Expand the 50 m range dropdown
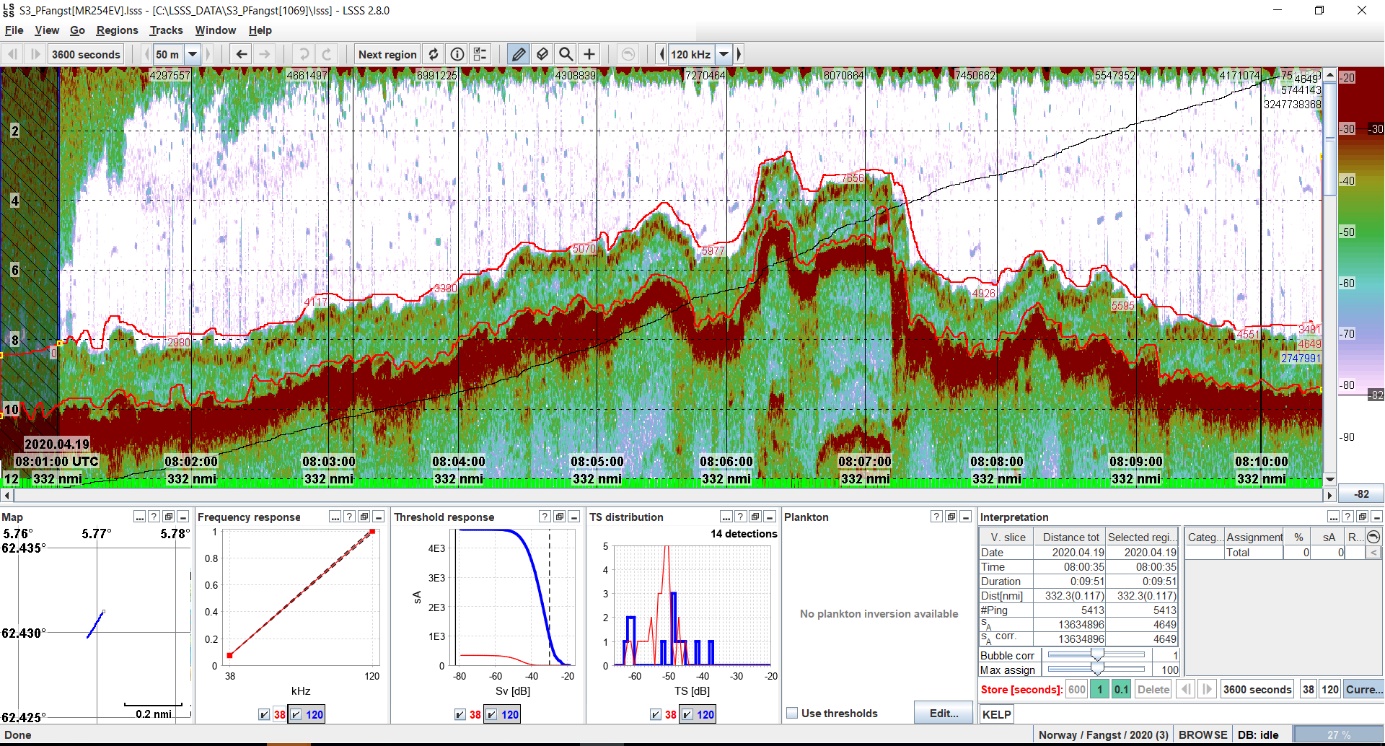Viewport: 1385px width, 746px height. click(192, 54)
